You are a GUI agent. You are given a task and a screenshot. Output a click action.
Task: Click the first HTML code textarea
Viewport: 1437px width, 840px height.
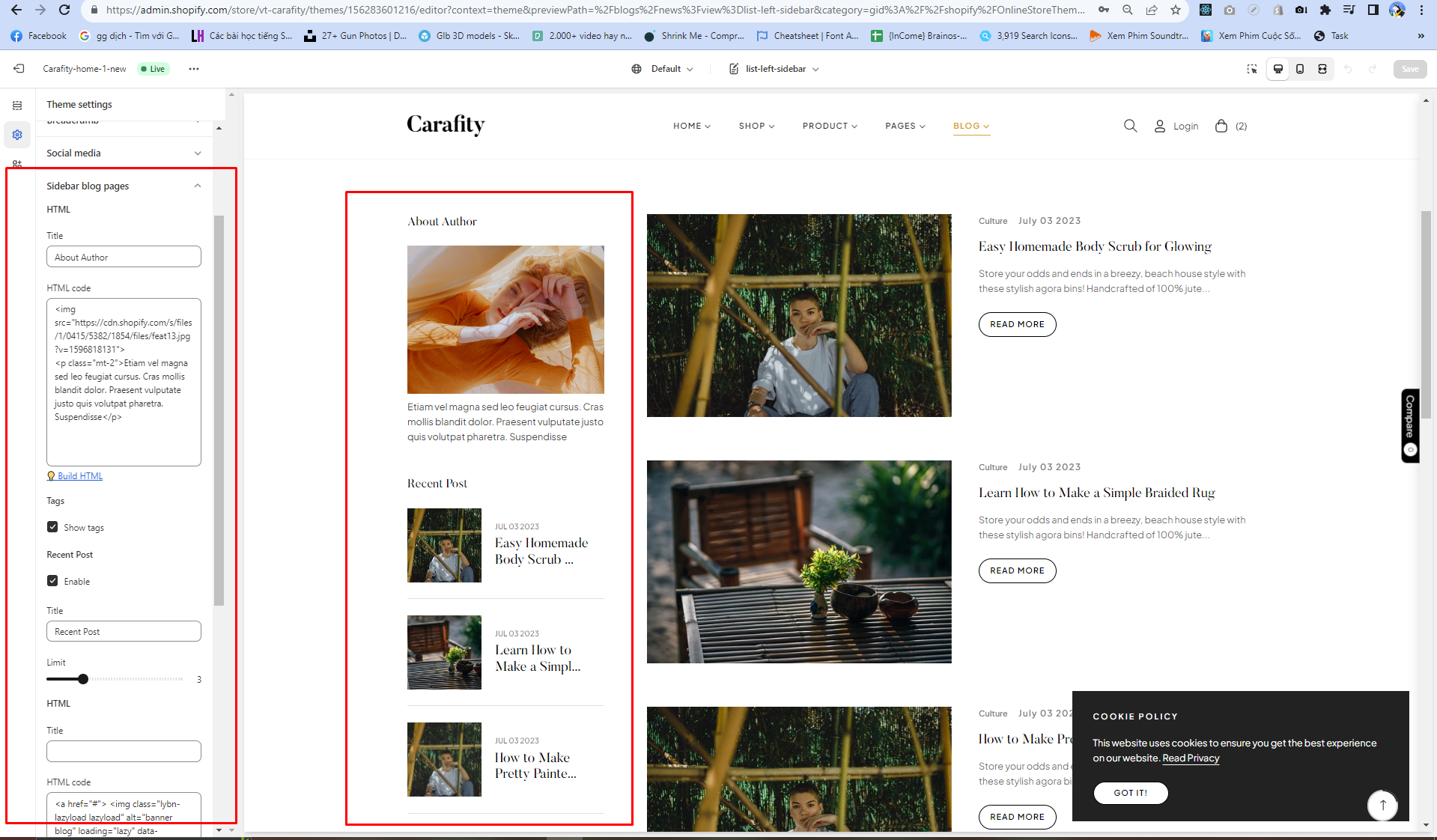[x=124, y=383]
